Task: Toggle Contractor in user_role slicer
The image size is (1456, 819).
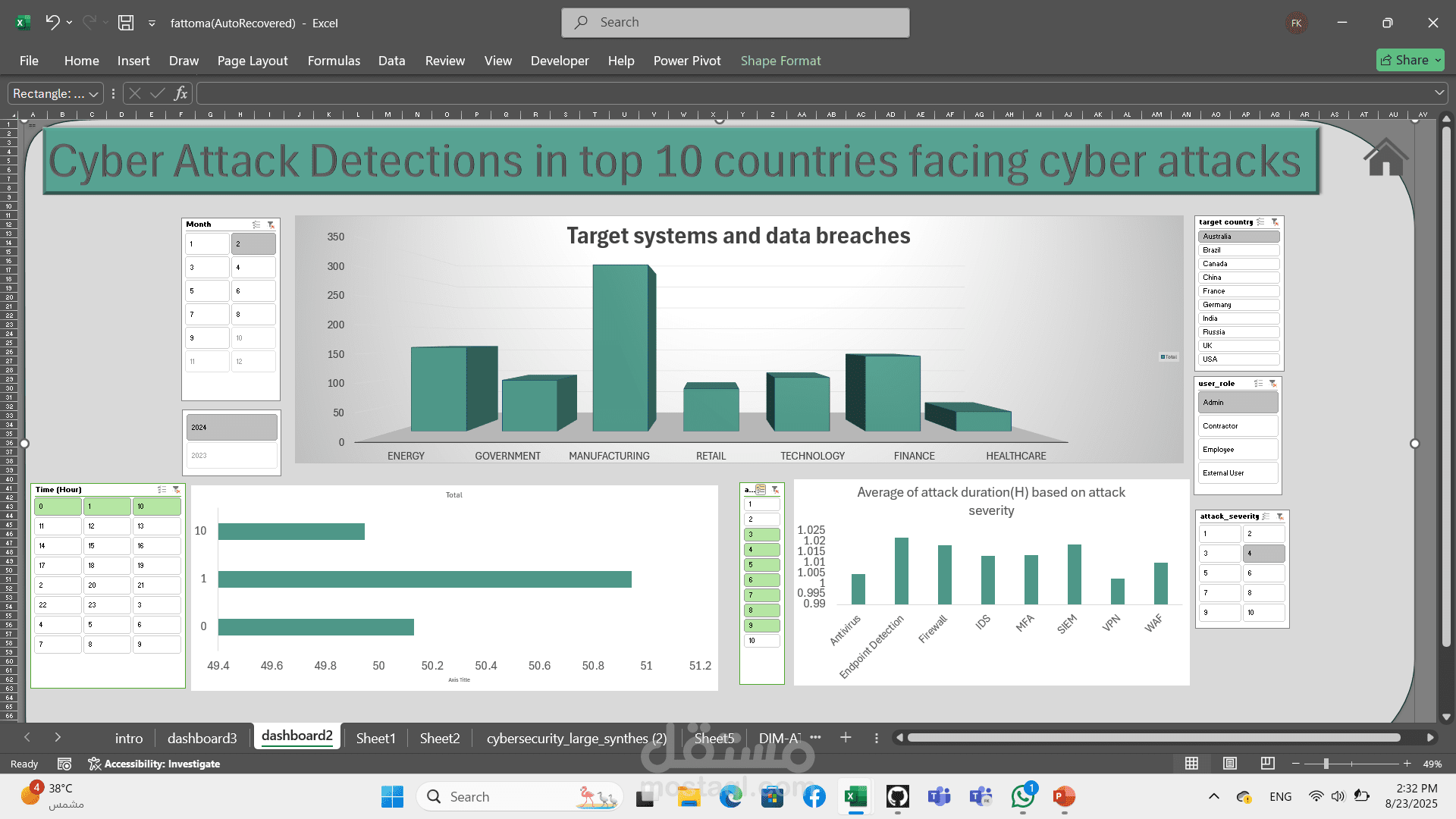Action: pos(1238,426)
